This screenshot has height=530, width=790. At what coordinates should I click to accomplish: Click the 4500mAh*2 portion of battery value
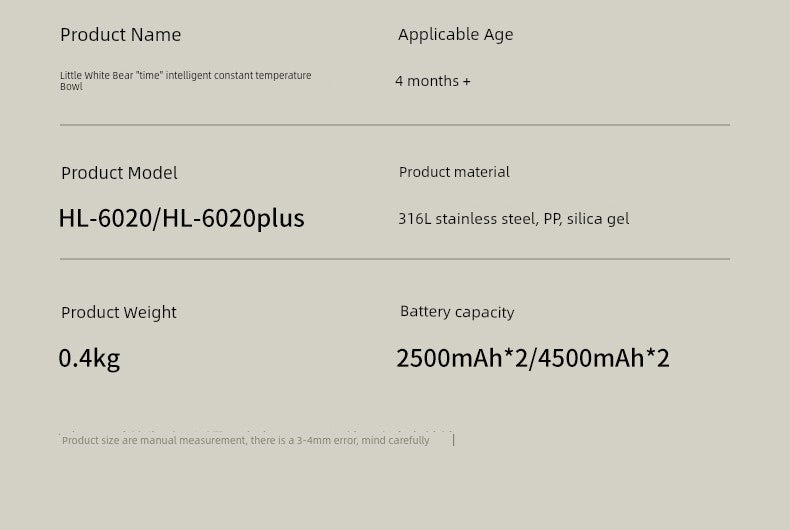[x=604, y=358]
